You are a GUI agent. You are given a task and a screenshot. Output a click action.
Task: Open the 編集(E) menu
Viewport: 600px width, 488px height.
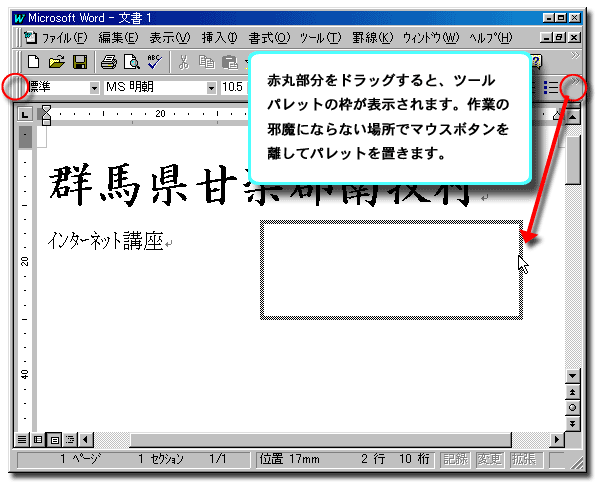pyautogui.click(x=118, y=38)
